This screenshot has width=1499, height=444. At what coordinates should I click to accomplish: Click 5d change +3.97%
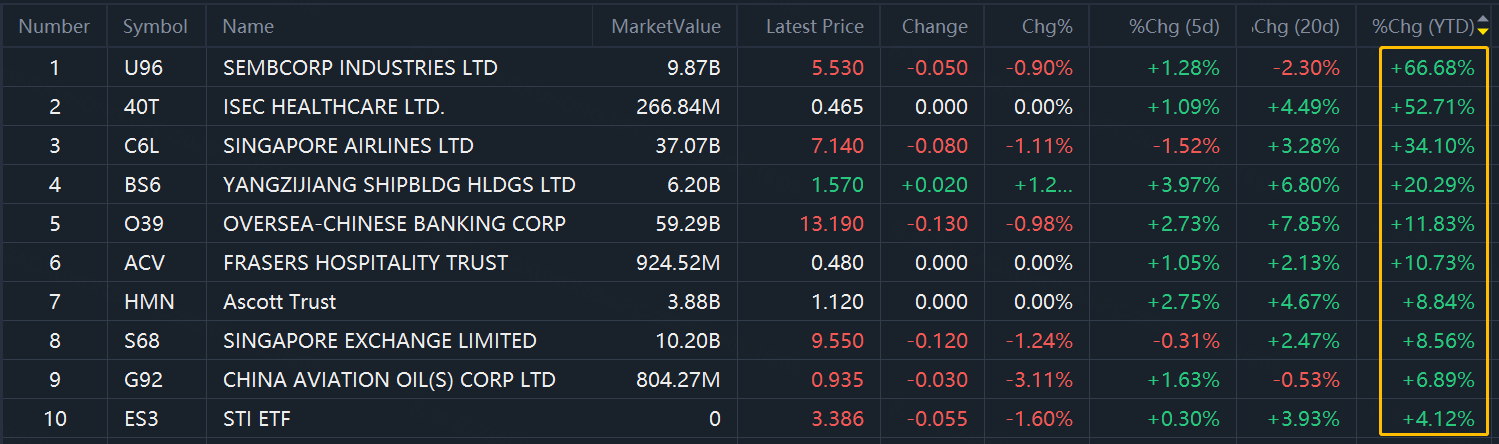coord(1184,185)
